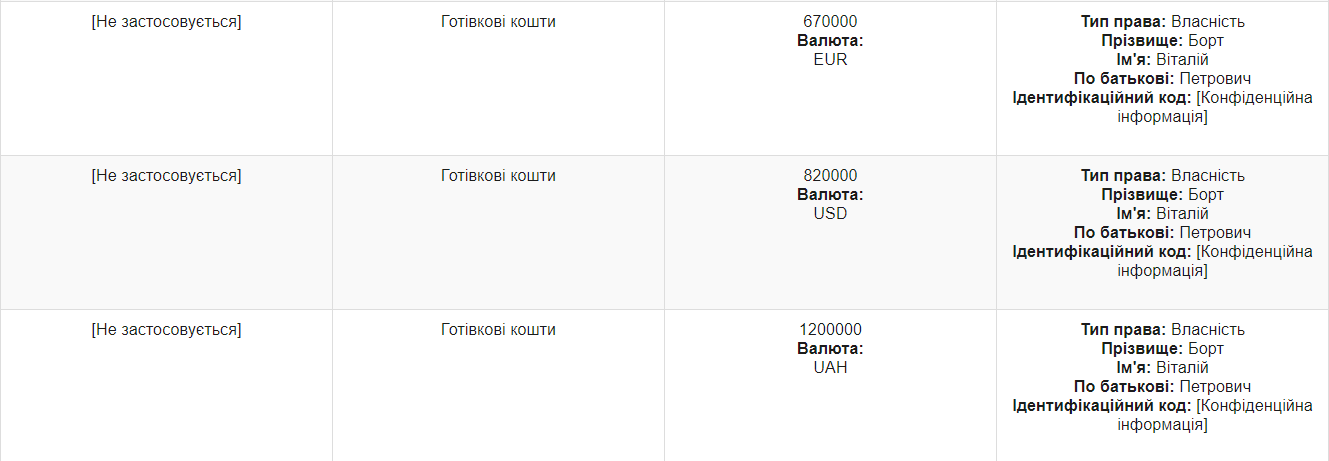
Task: Click "Тип права: Власність" in the EUR row
Action: (1162, 22)
